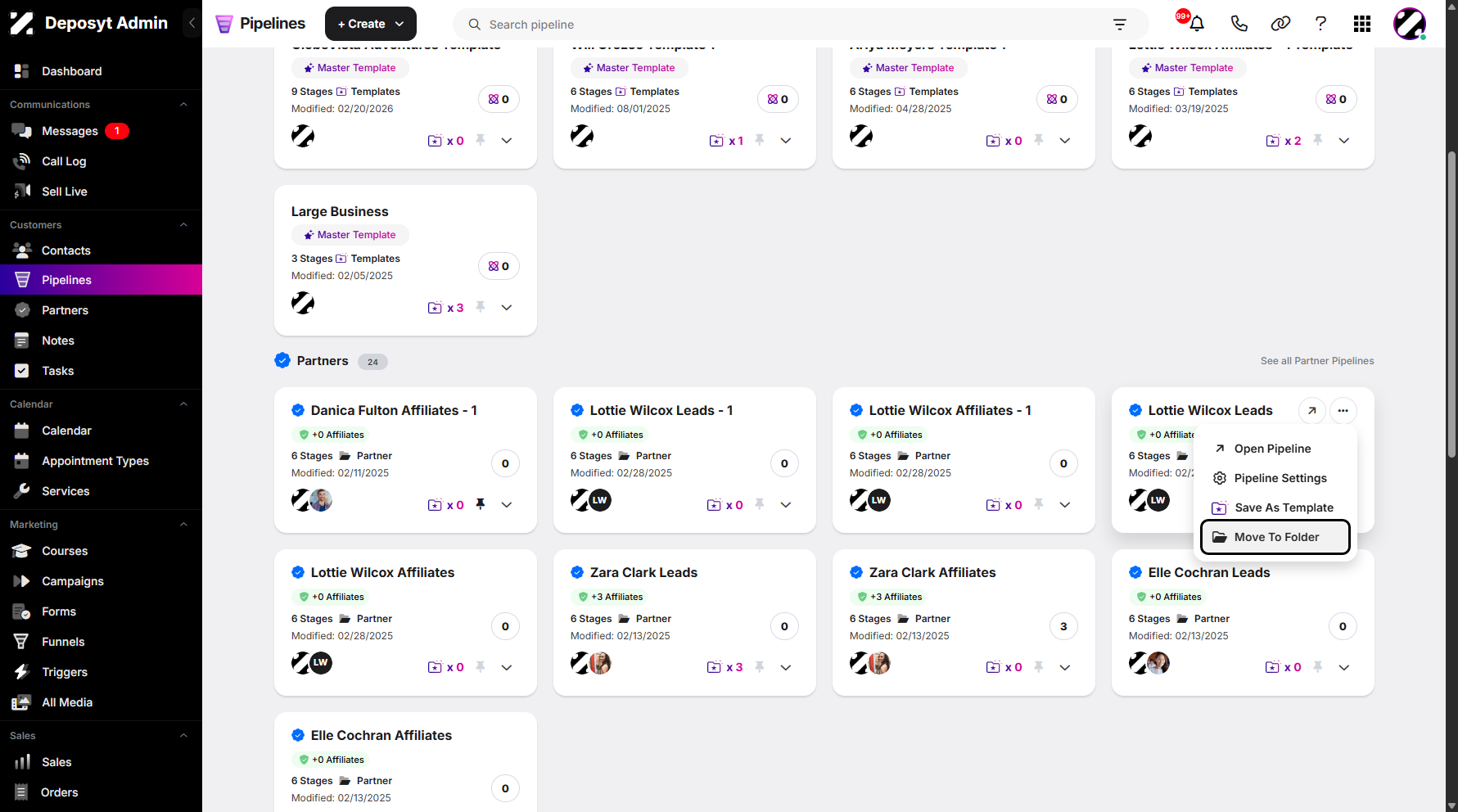The image size is (1458, 812).
Task: Click LW avatar on Lottie Wilcox Affiliates card
Action: tap(321, 663)
